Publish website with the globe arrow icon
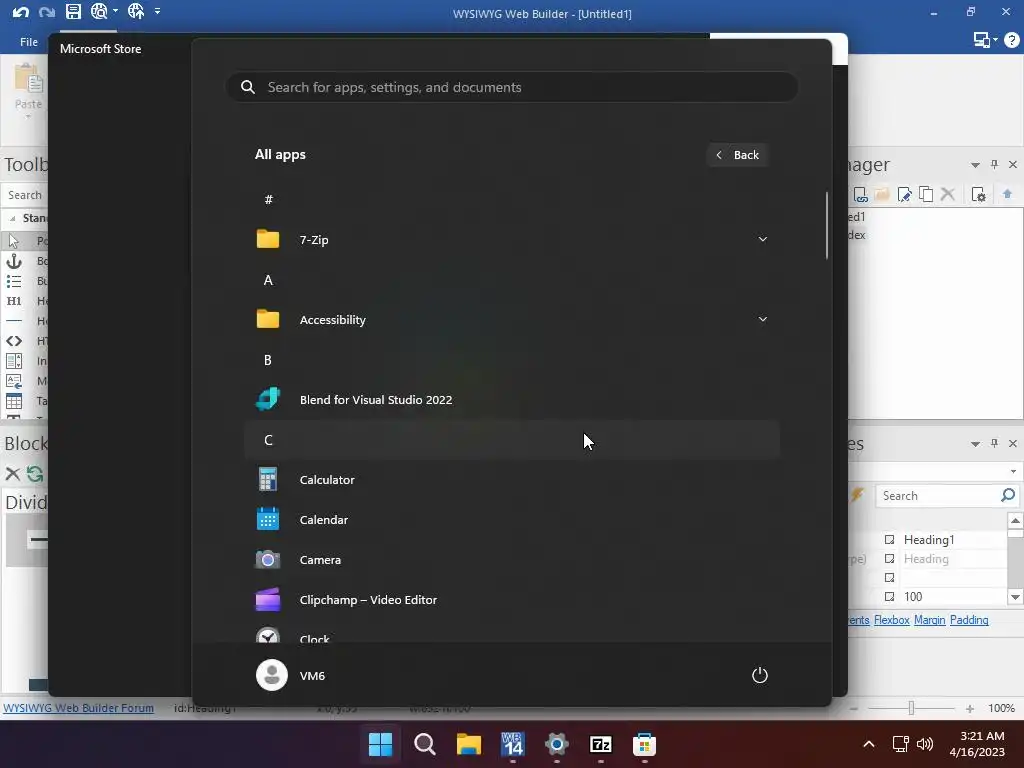The image size is (1024, 768). point(136,11)
